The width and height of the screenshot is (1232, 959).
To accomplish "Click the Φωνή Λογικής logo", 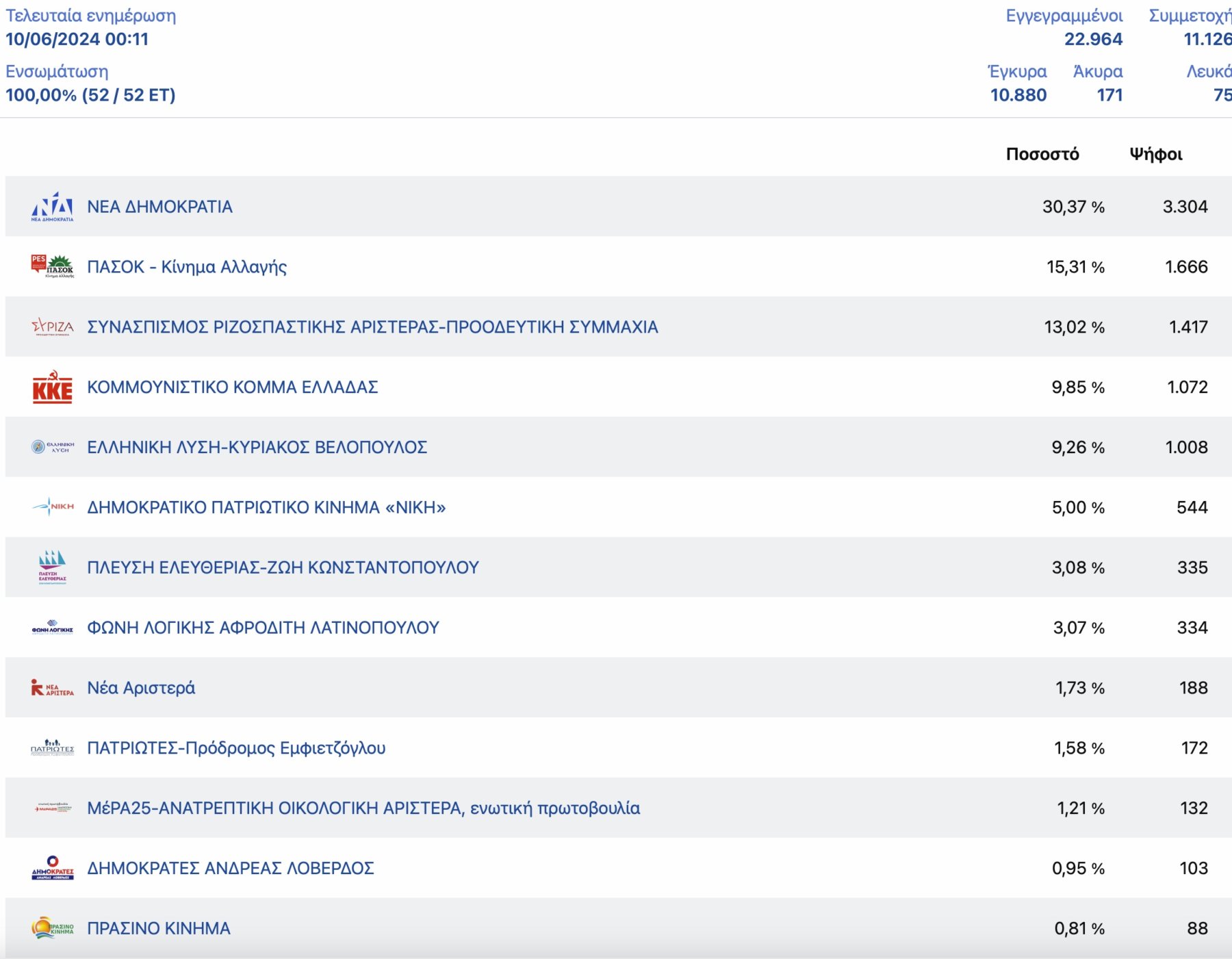I will [x=52, y=628].
